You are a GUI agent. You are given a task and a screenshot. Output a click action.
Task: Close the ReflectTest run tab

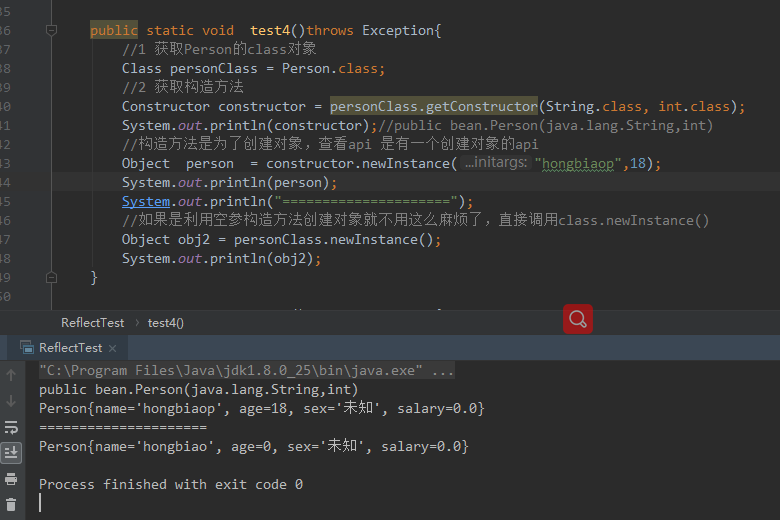coord(112,348)
